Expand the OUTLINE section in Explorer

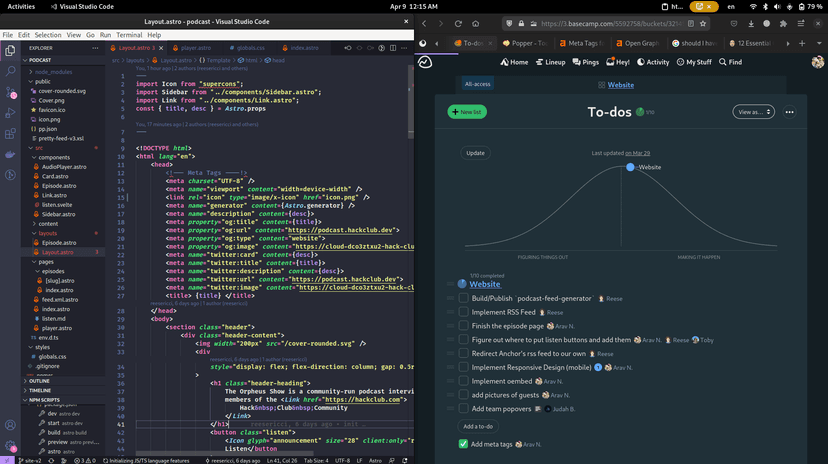40,380
